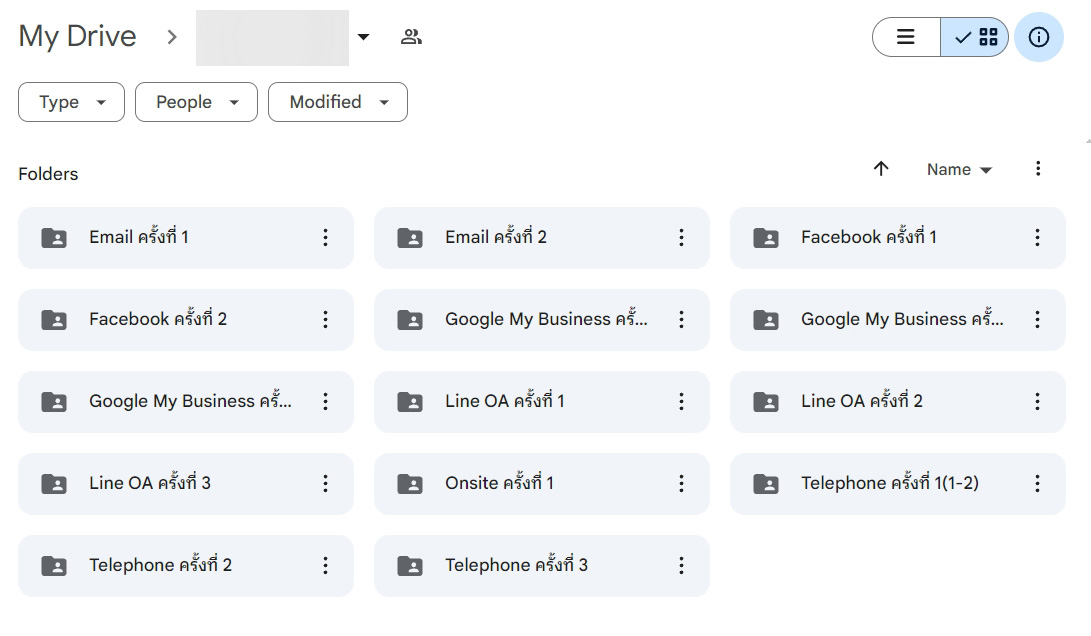Open the view details info icon

1039,37
